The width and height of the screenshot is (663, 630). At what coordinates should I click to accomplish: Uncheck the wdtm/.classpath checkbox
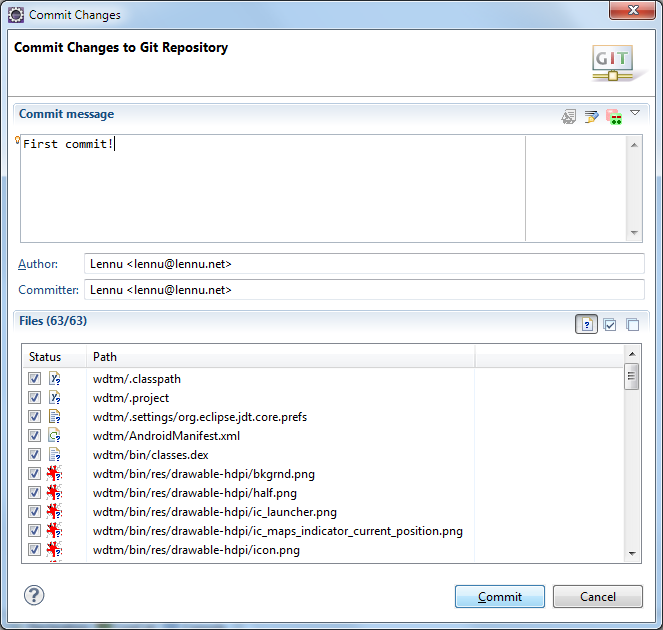[34, 379]
